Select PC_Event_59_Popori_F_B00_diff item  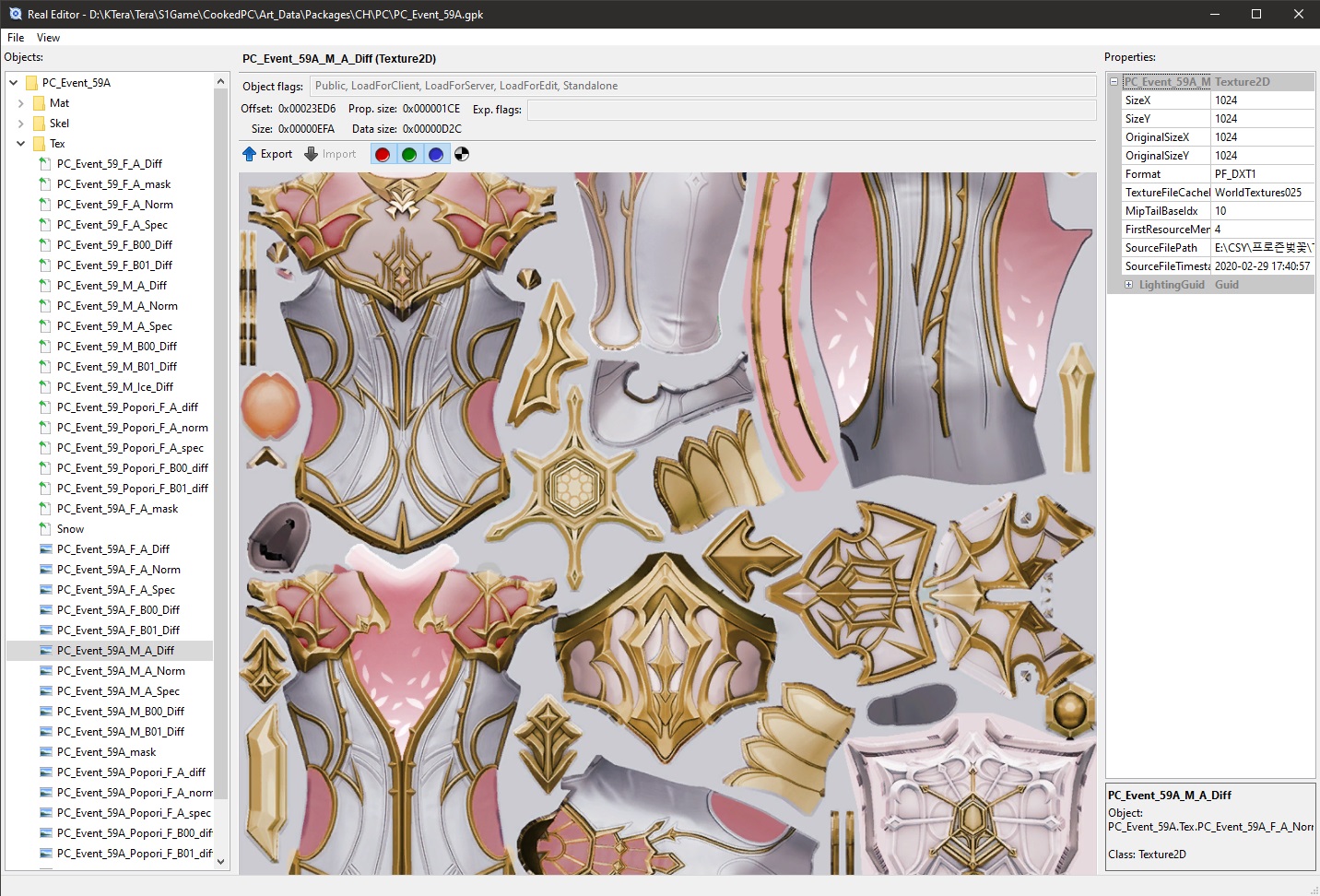[133, 468]
